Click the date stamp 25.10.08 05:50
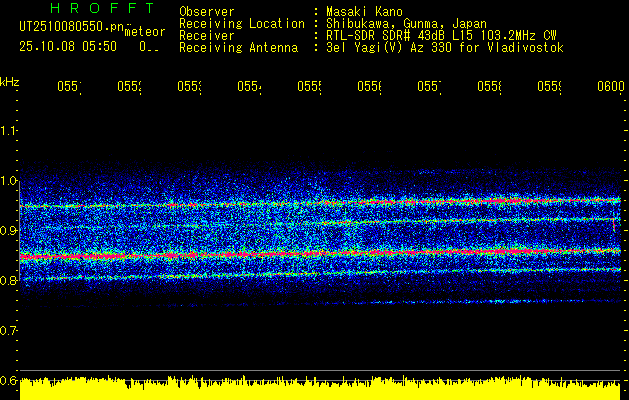Image resolution: width=629 pixels, height=400 pixels. (x=68, y=47)
